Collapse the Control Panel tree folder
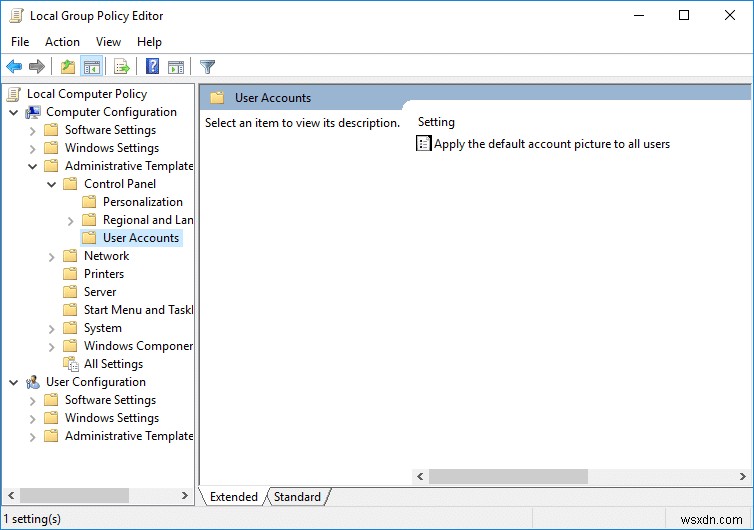 51,184
